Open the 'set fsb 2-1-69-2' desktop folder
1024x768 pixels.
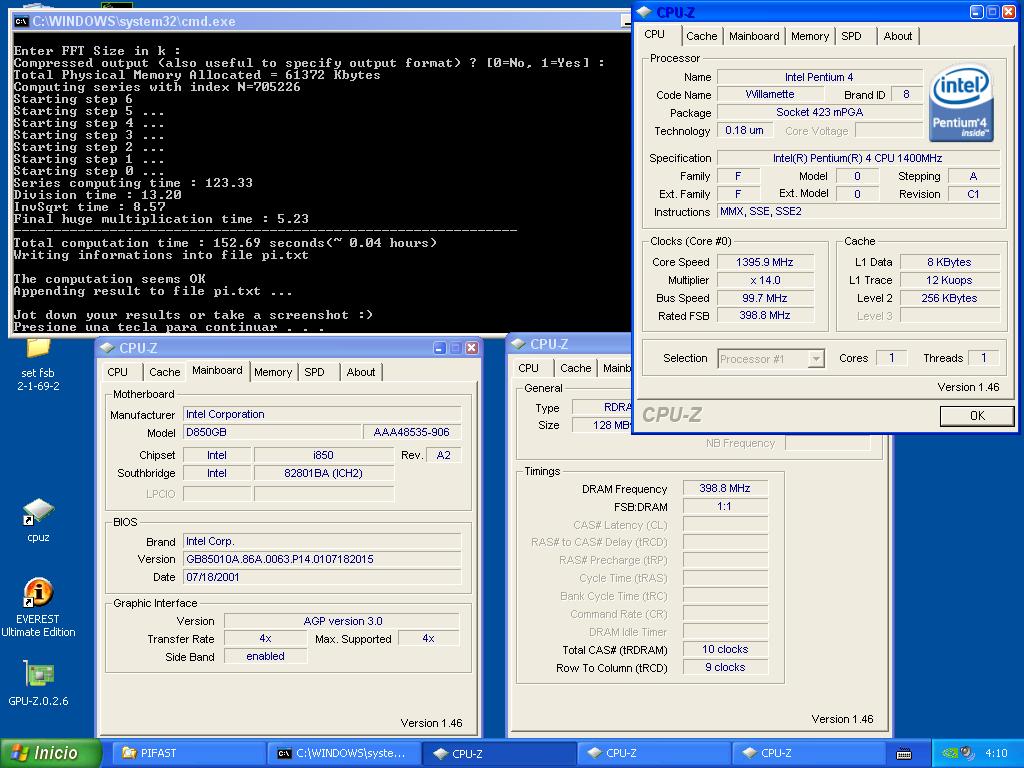[38, 366]
